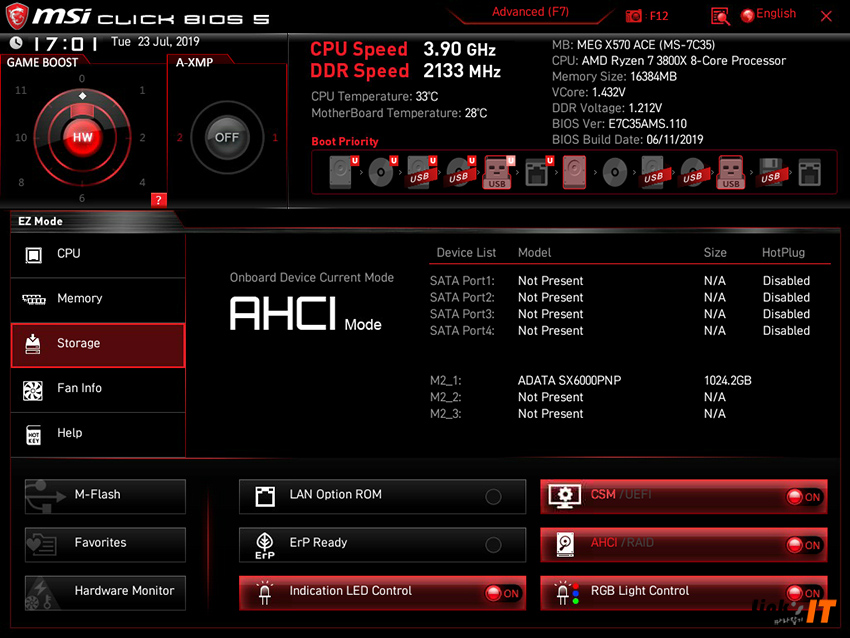Open the Help hotkey section
The width and height of the screenshot is (850, 638).
(98, 434)
